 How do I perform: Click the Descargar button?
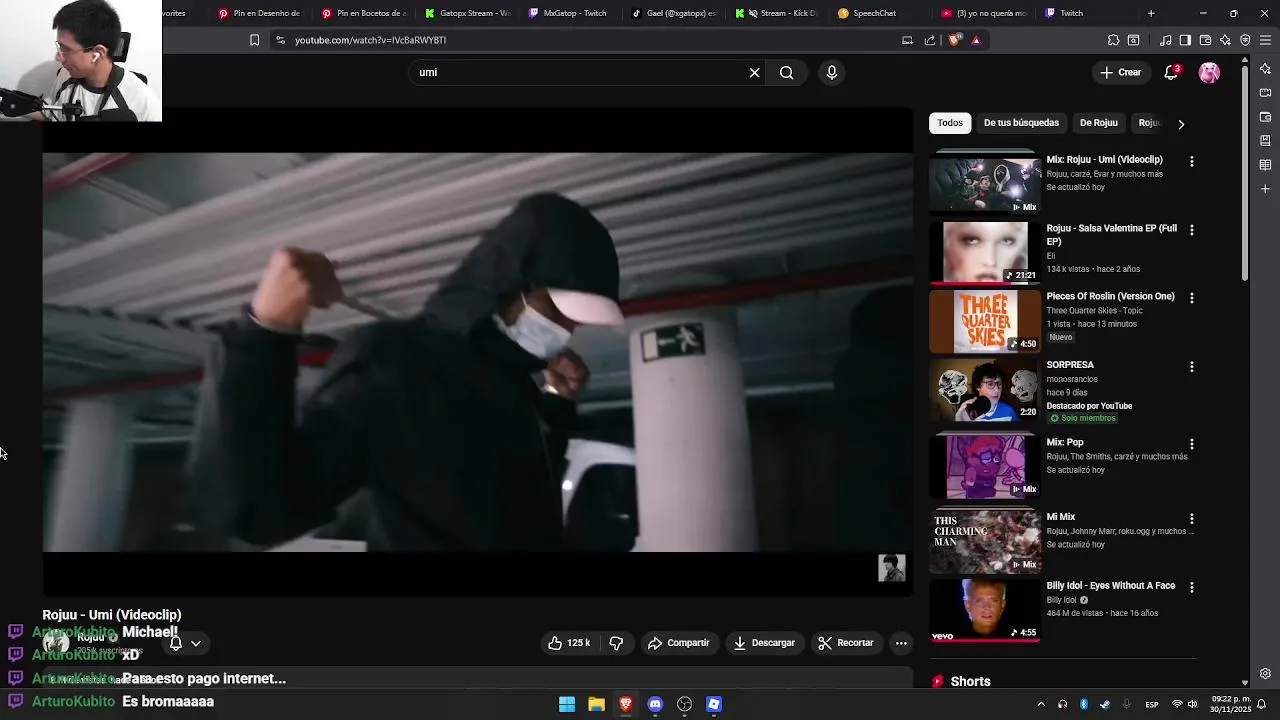(x=764, y=643)
